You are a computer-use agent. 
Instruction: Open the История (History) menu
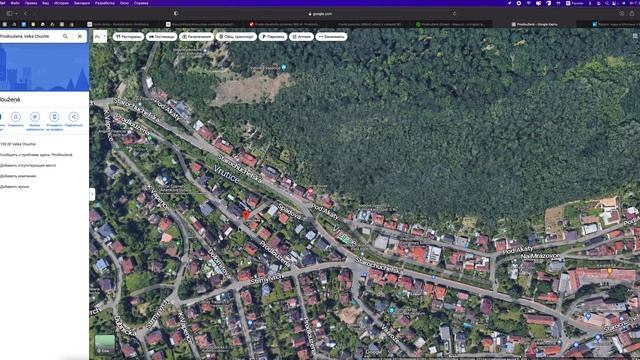point(62,3)
